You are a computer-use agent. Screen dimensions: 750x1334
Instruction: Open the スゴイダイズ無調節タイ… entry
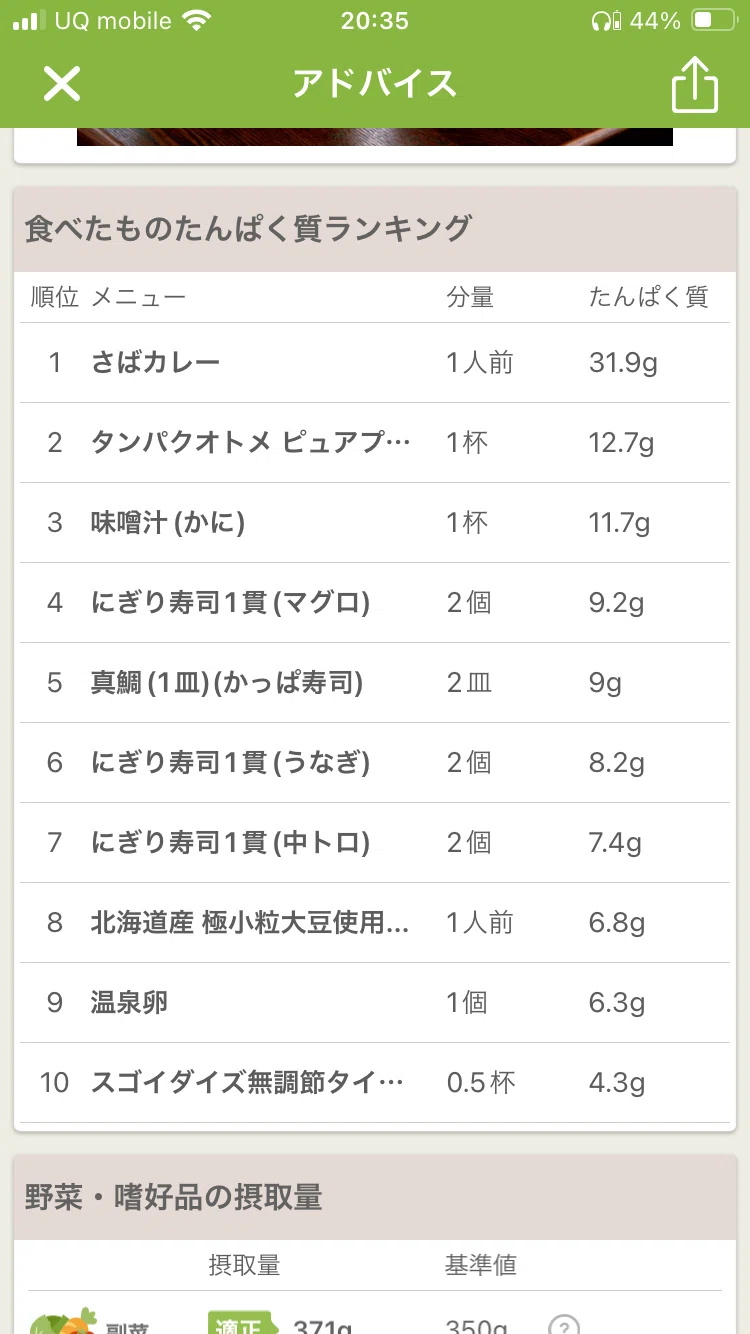click(x=375, y=1082)
